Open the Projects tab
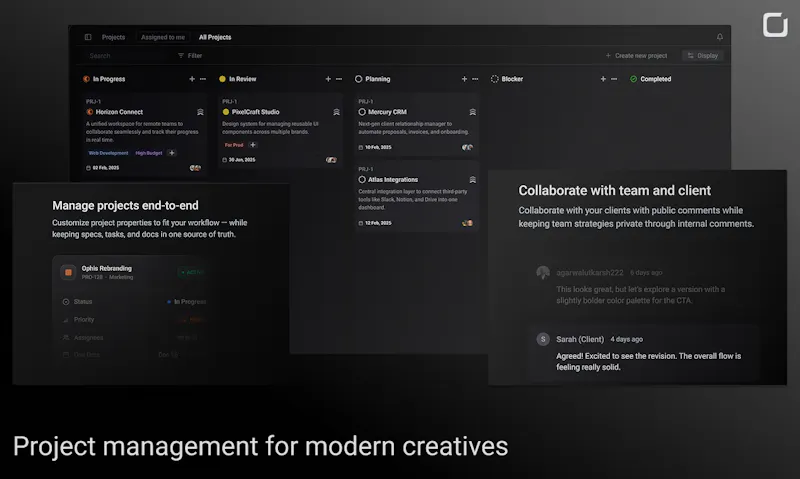 [x=113, y=37]
